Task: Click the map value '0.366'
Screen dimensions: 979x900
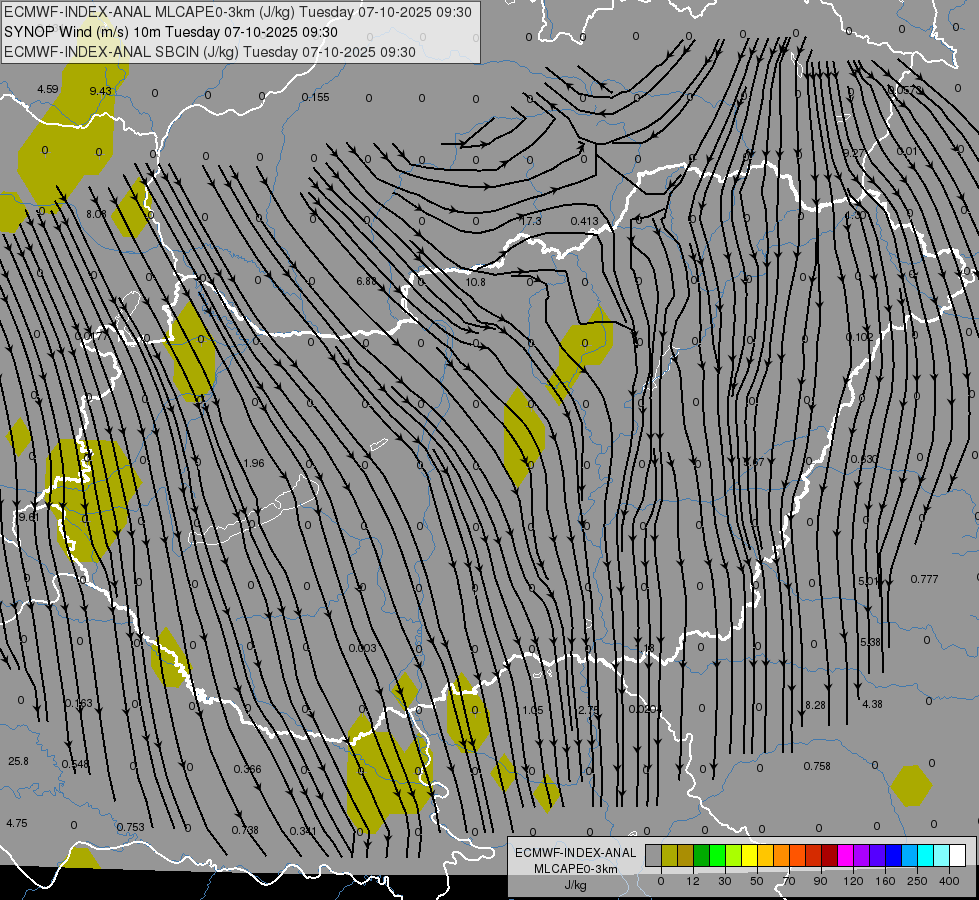Action: [x=247, y=769]
